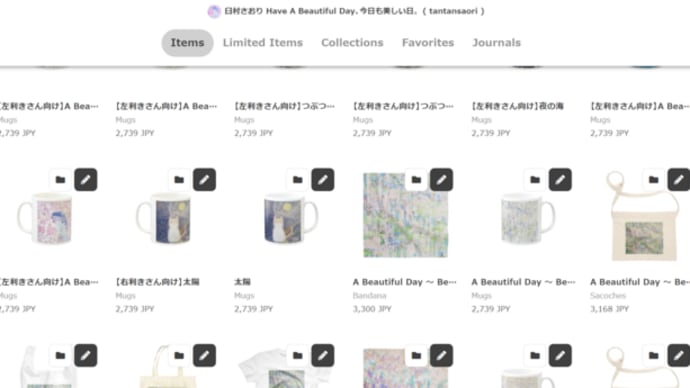Select the Items tab
The image size is (690, 388).
[187, 43]
